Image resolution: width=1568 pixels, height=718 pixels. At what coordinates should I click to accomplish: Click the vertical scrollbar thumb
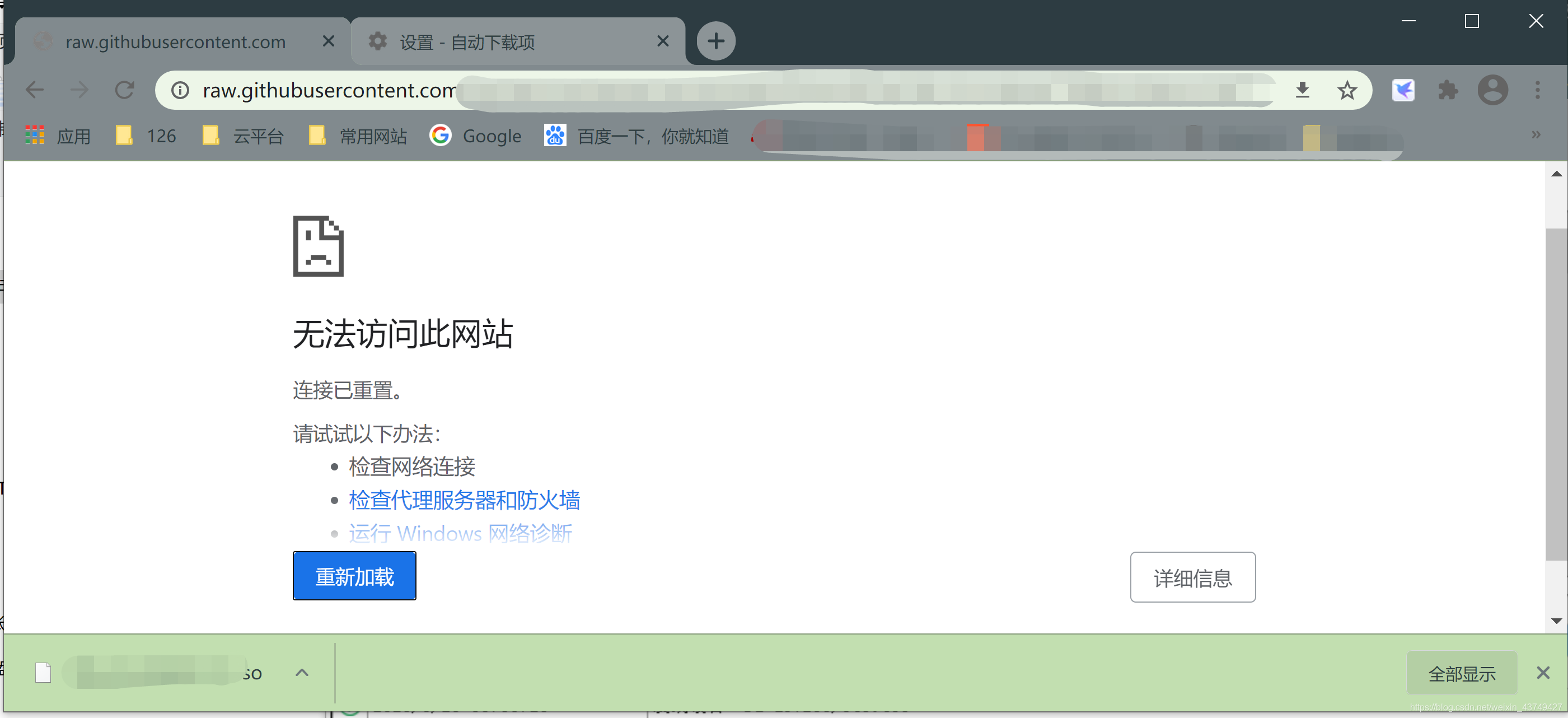pos(1556,395)
